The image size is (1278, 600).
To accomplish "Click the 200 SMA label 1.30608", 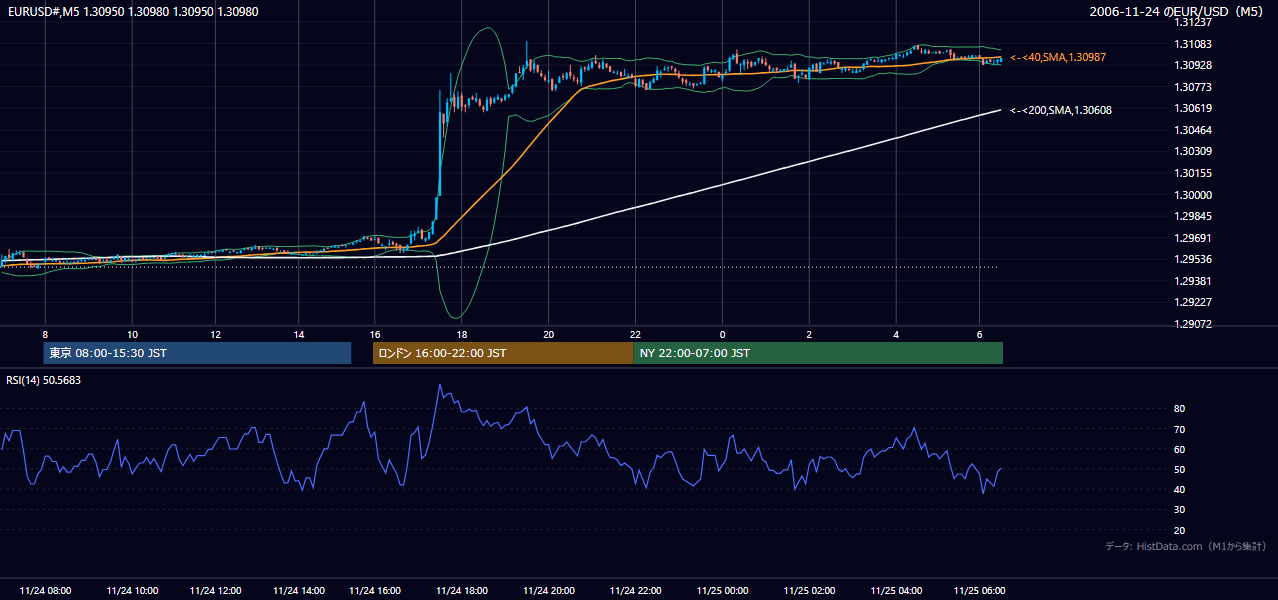I will click(1060, 110).
